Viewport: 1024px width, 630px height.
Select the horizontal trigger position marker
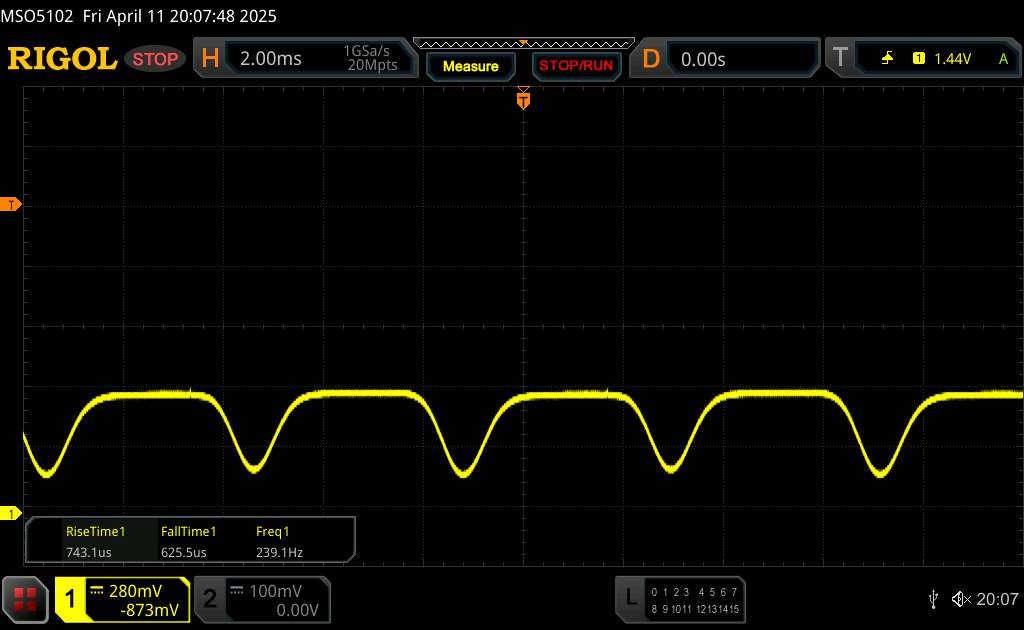click(x=523, y=99)
